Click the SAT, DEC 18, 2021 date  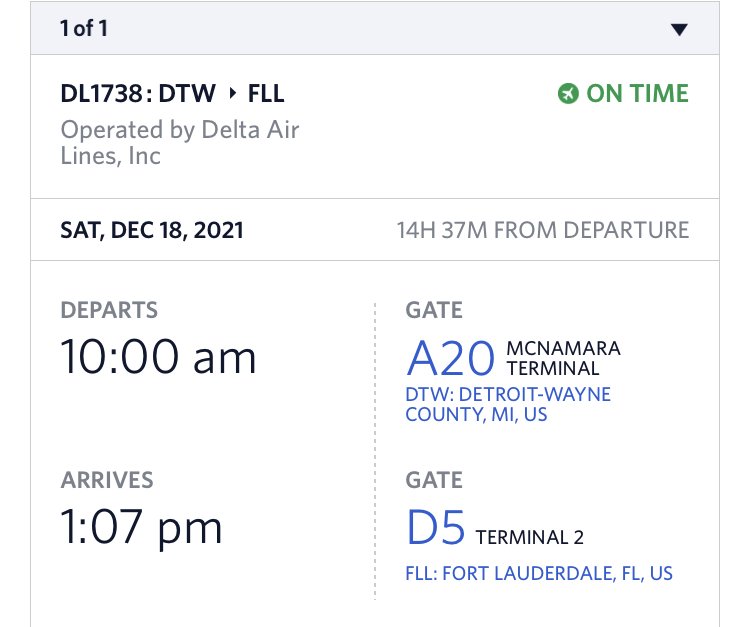pyautogui.click(x=152, y=230)
